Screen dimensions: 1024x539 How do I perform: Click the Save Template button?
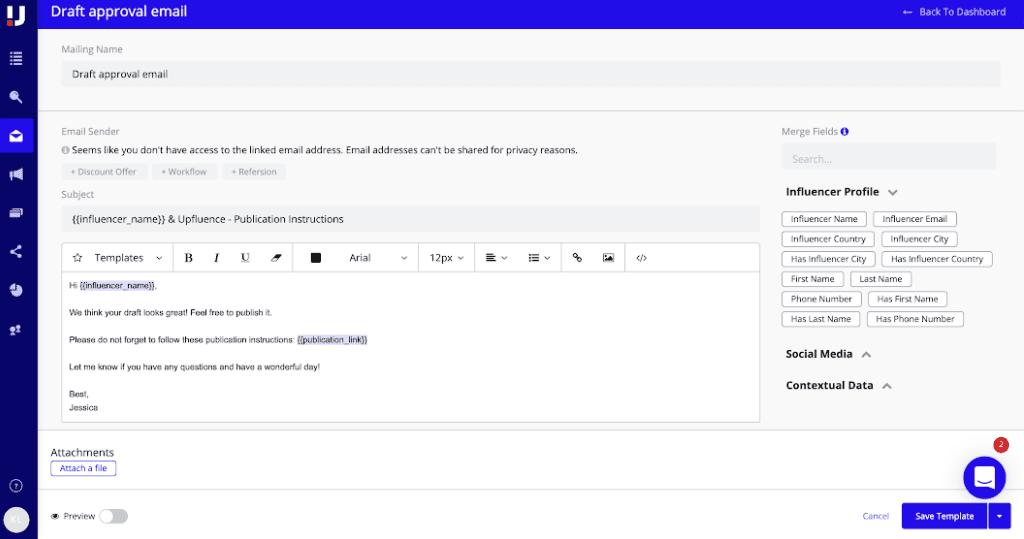tap(944, 516)
